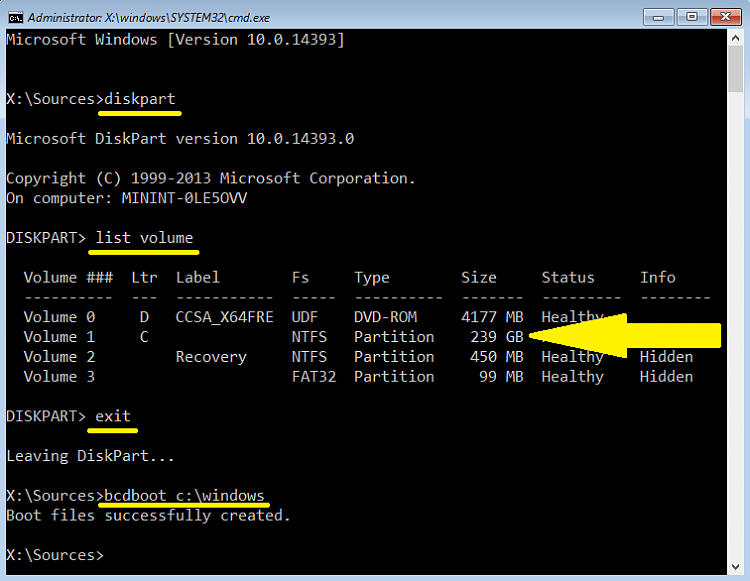
Task: Click the cmd.exe icon in title bar
Action: pyautogui.click(x=15, y=18)
